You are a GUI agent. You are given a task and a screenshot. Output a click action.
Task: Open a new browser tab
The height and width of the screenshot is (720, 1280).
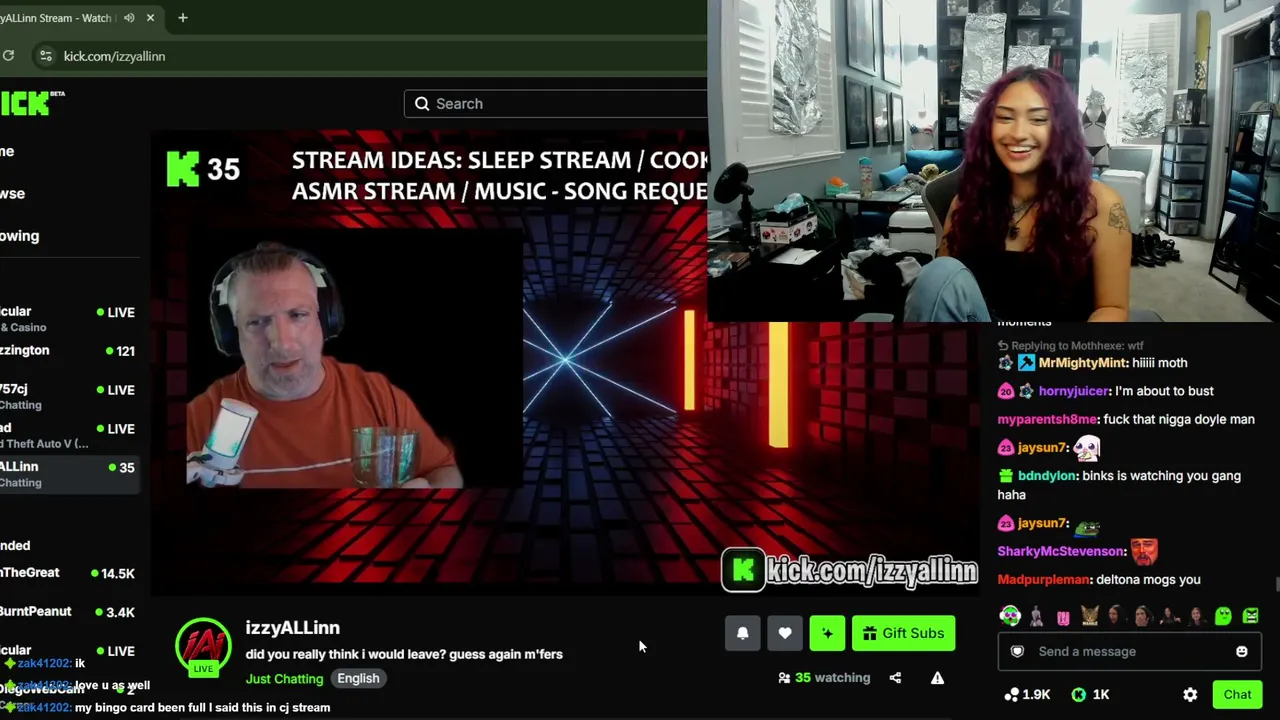point(182,18)
